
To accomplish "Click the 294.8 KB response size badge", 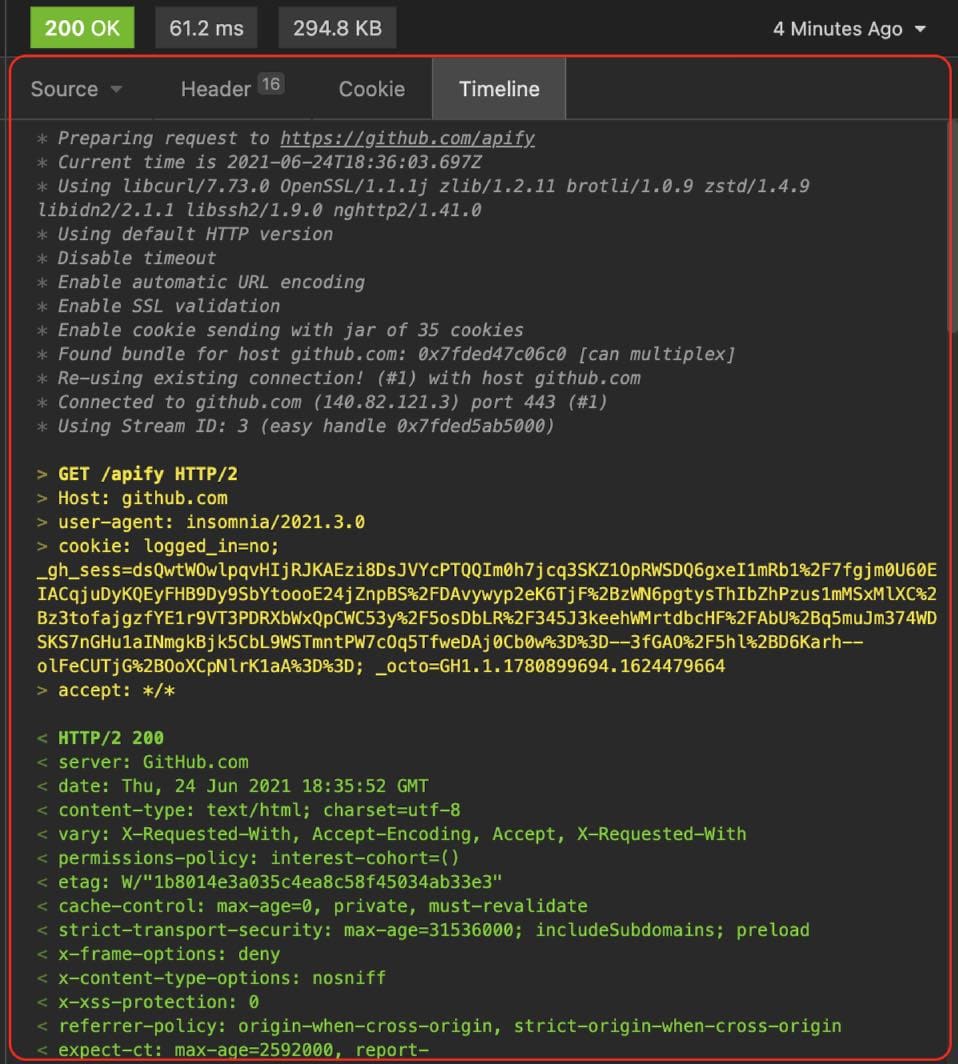I will coord(337,28).
